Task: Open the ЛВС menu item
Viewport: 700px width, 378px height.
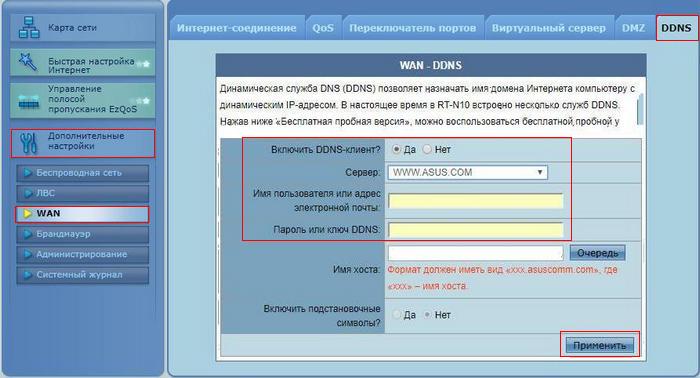Action: tap(83, 193)
